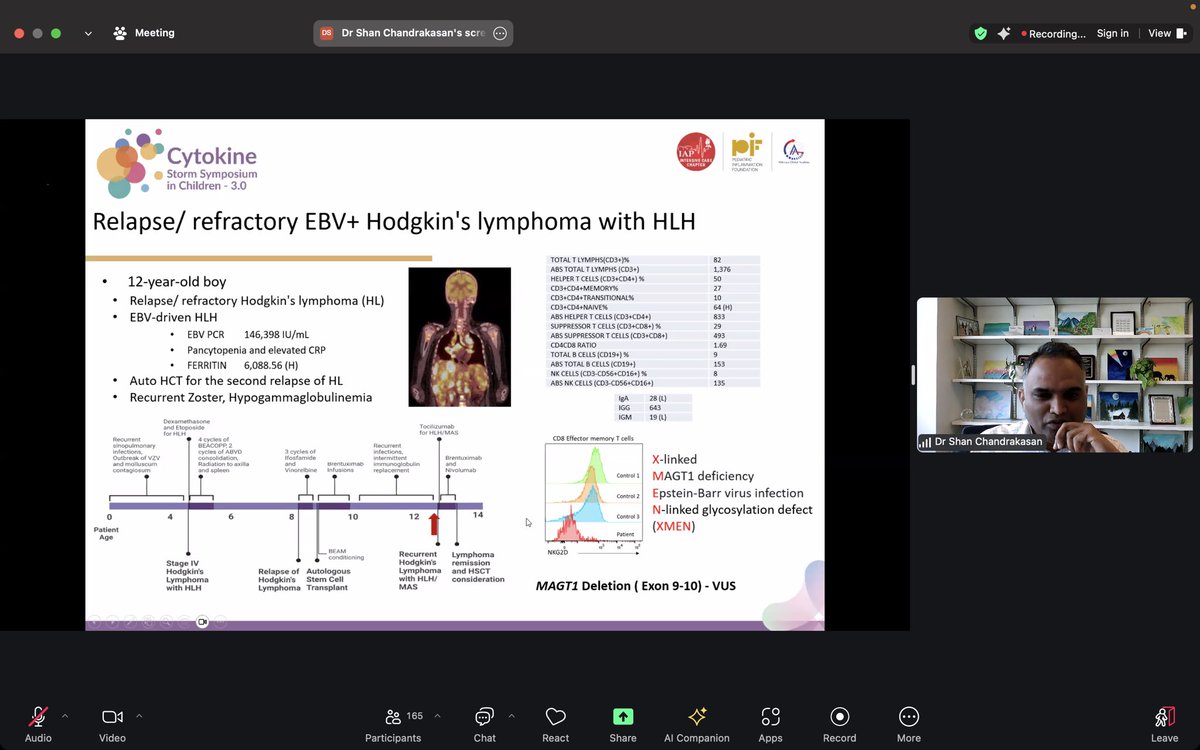This screenshot has height=750, width=1200.
Task: Click the 'Recurrent Zoster, Hypogammaglobulinemia' bullet
Action: (x=251, y=397)
